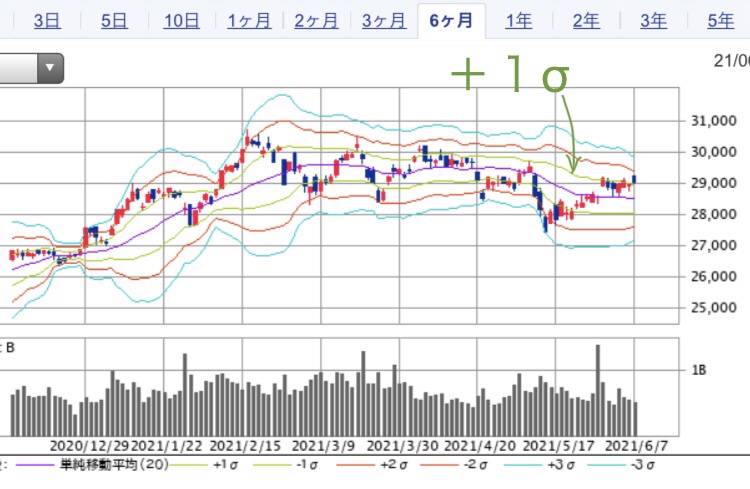750x489 pixels.
Task: Open the 10日 chart period
Action: pyautogui.click(x=181, y=21)
